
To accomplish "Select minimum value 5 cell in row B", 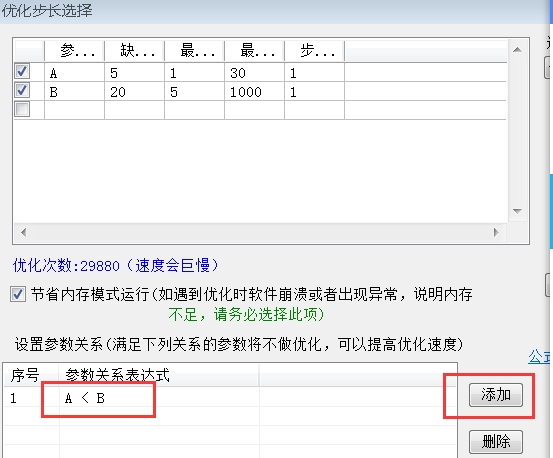I will tap(194, 92).
